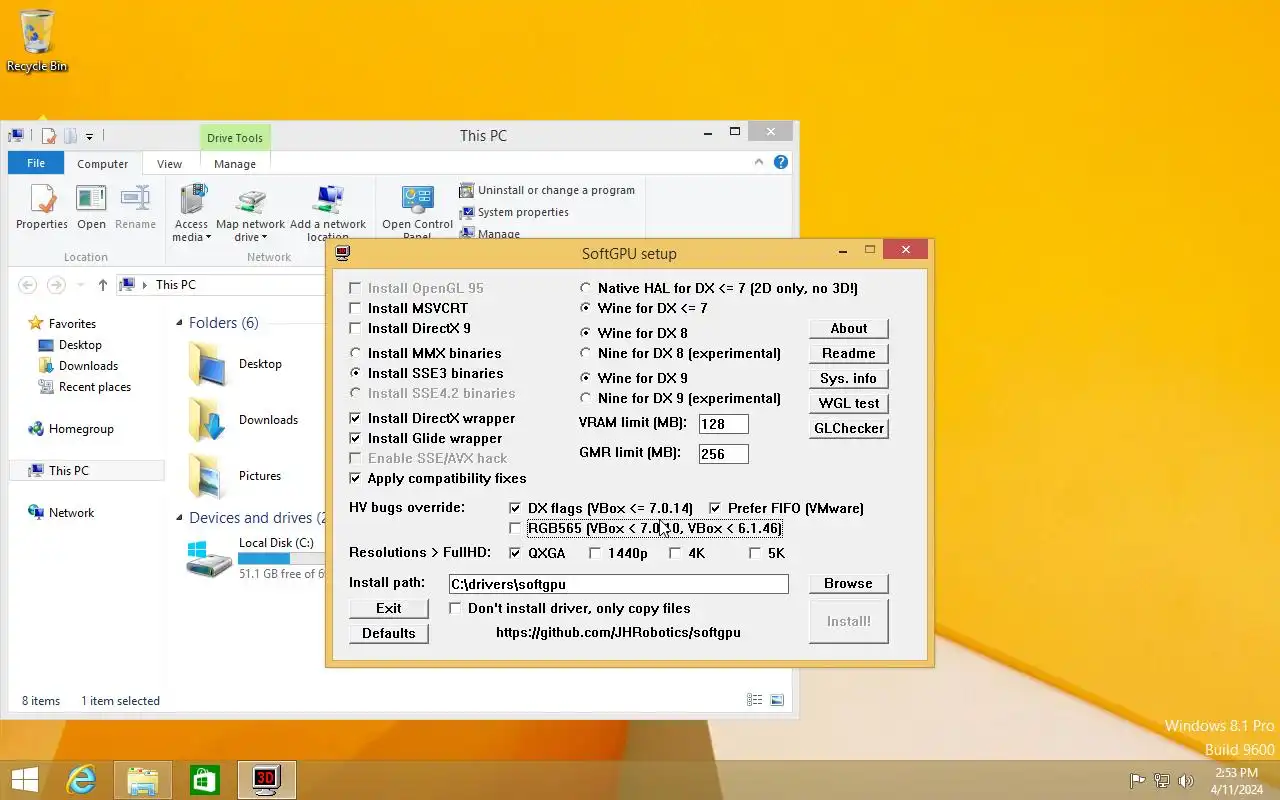Open File Explorer taskbar icon

click(143, 780)
